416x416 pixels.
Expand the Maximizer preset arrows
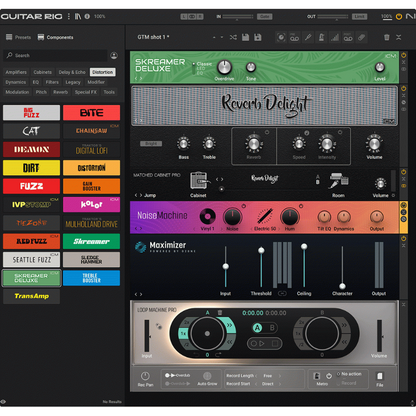(139, 294)
